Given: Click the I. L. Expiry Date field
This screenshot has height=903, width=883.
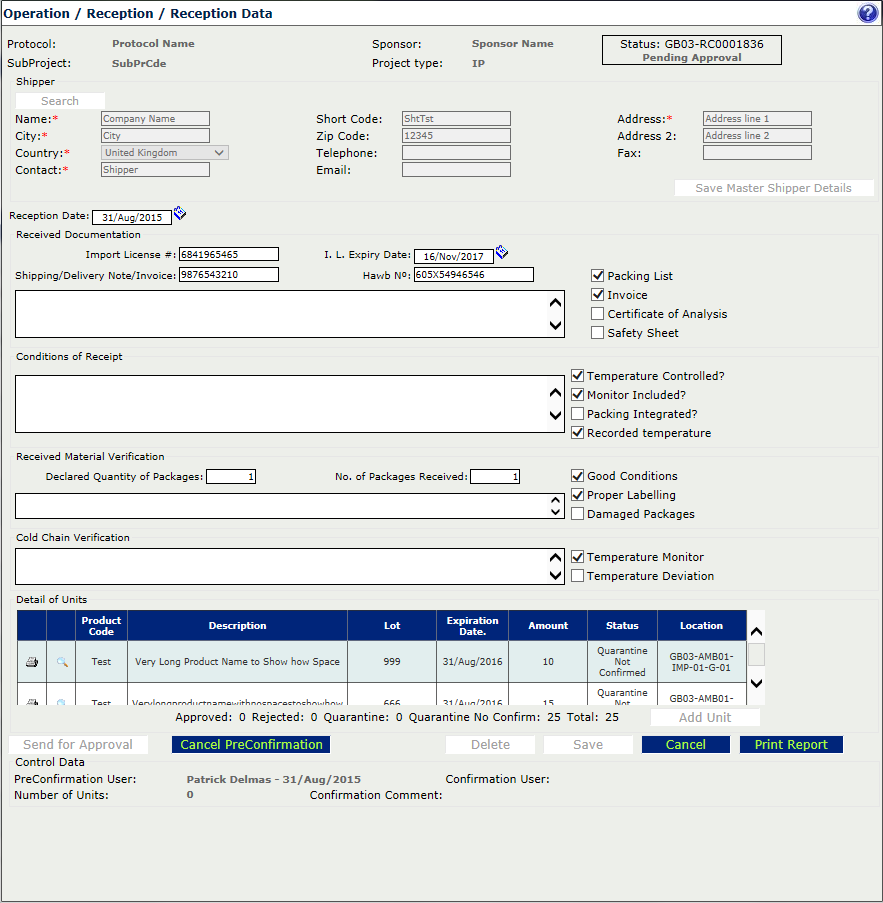Looking at the screenshot, I should (454, 256).
